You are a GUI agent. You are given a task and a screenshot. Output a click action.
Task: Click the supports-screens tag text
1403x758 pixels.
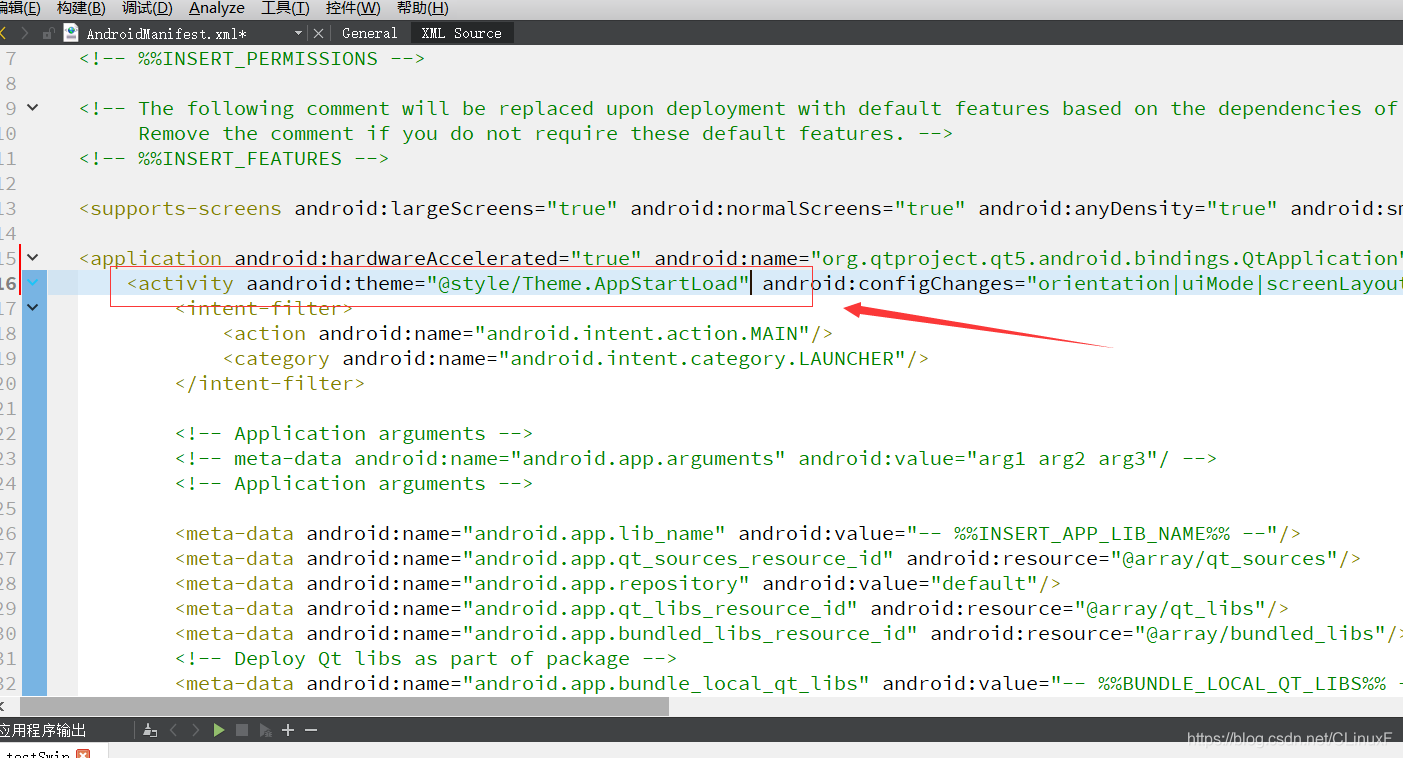[180, 208]
